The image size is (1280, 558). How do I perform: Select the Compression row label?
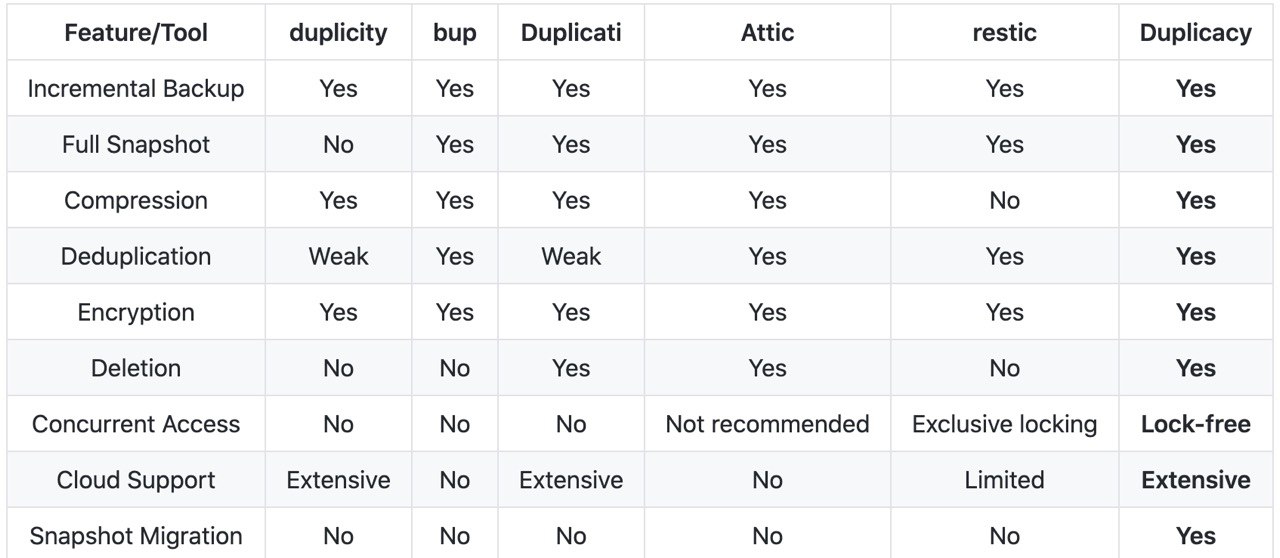(x=135, y=201)
